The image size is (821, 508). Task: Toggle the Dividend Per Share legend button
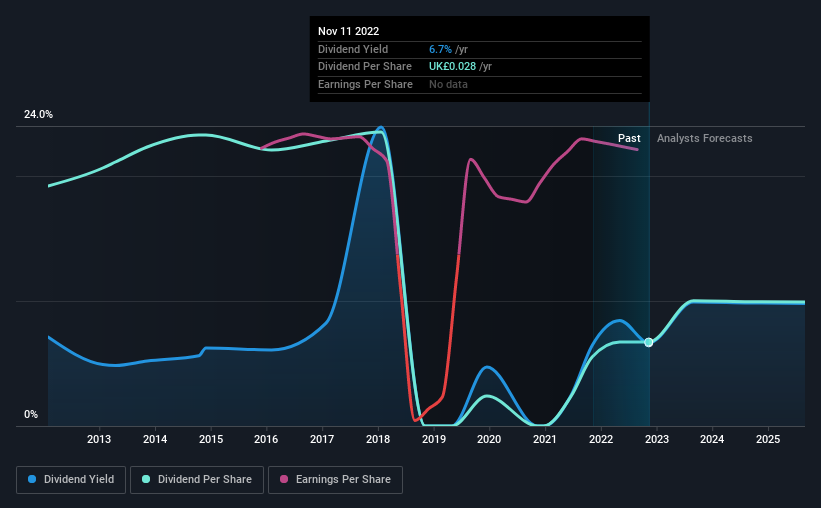coord(197,480)
